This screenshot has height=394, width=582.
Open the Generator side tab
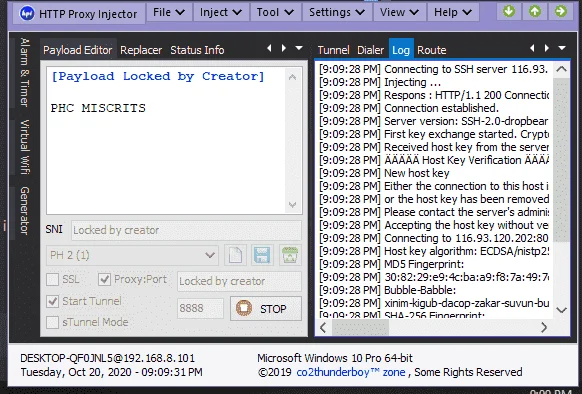click(x=24, y=211)
